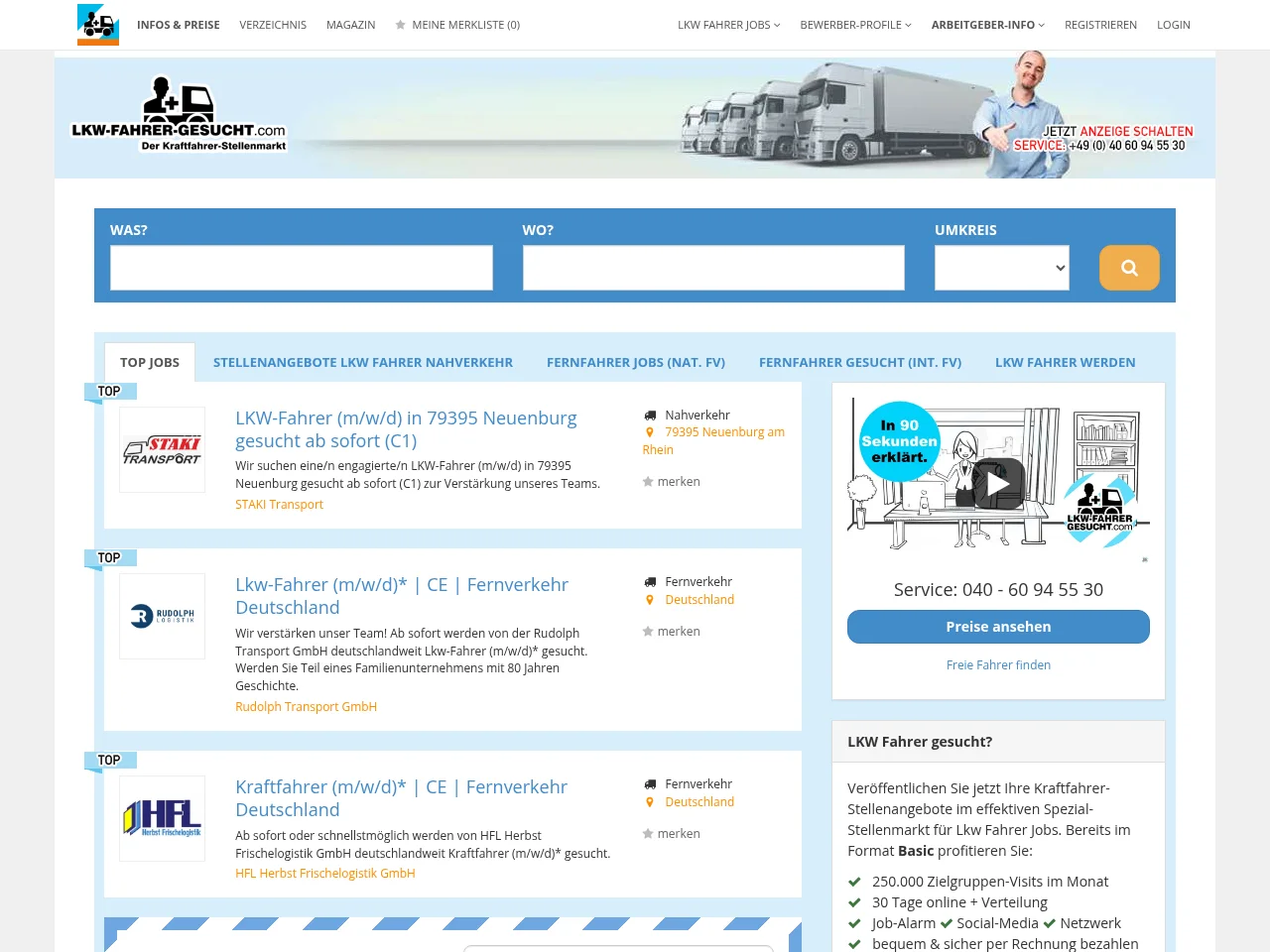Viewport: 1270px width, 952px height.
Task: Switch to Fernfahrer Gesucht (Int. FV) tab
Action: click(860, 362)
